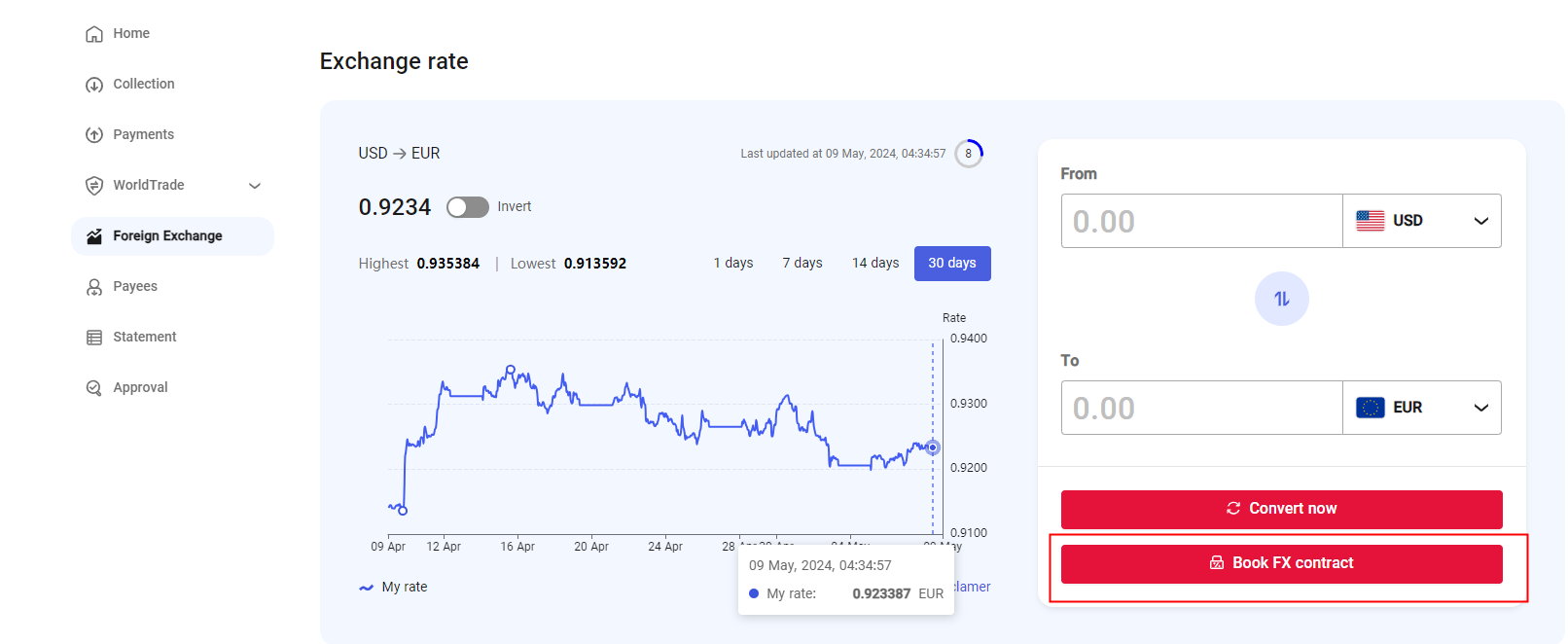Go to Foreign Exchange menu item
This screenshot has height=644, width=1568.
[167, 236]
